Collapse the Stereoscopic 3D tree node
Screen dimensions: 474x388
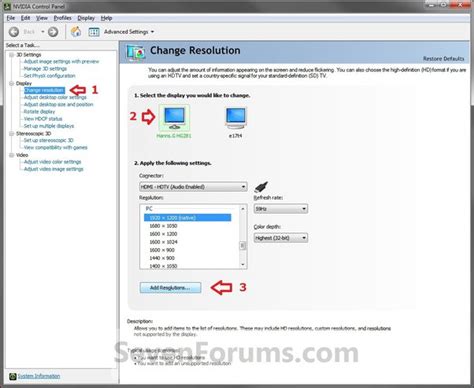12,134
